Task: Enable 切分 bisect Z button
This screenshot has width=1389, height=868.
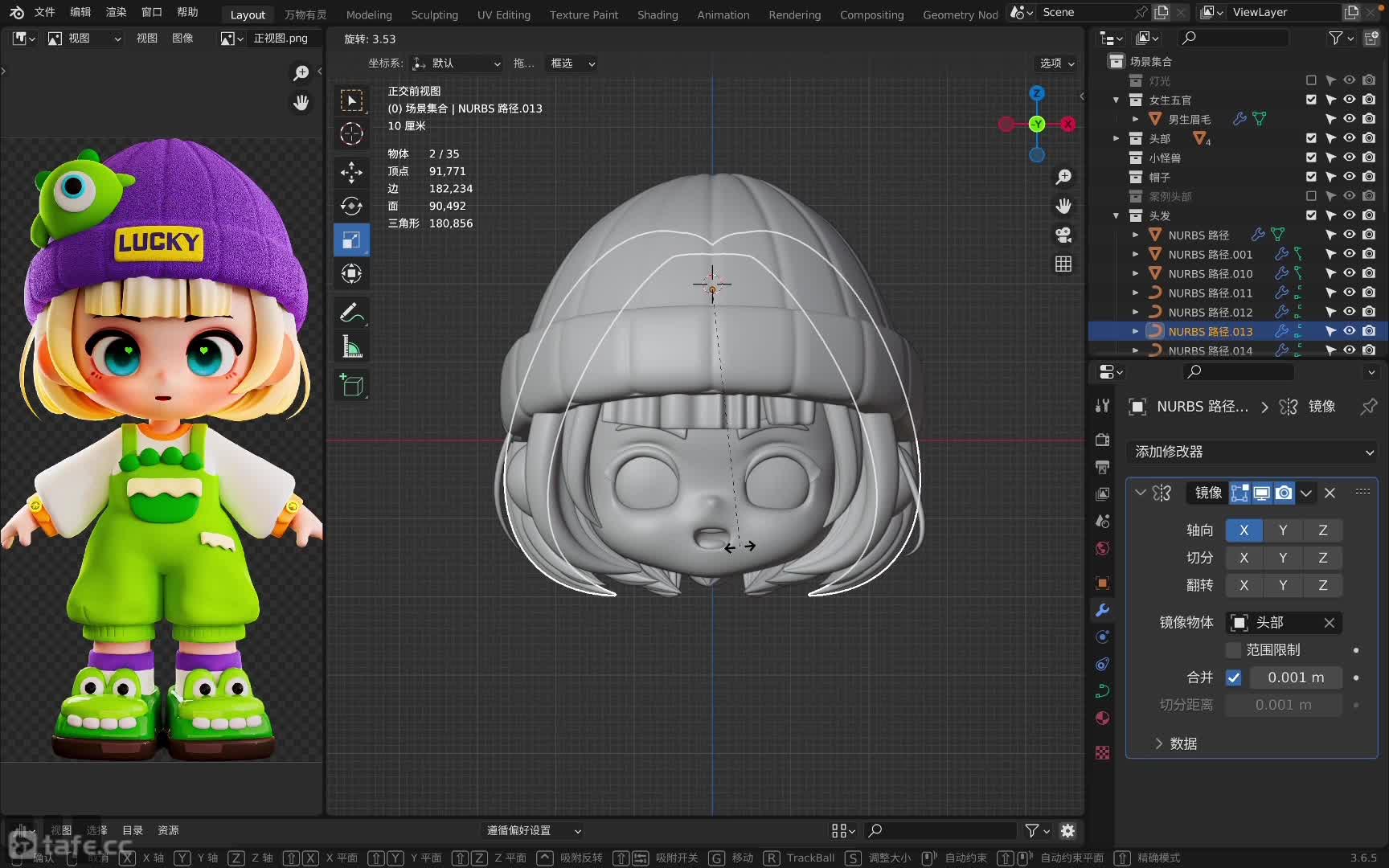Action: [1322, 558]
